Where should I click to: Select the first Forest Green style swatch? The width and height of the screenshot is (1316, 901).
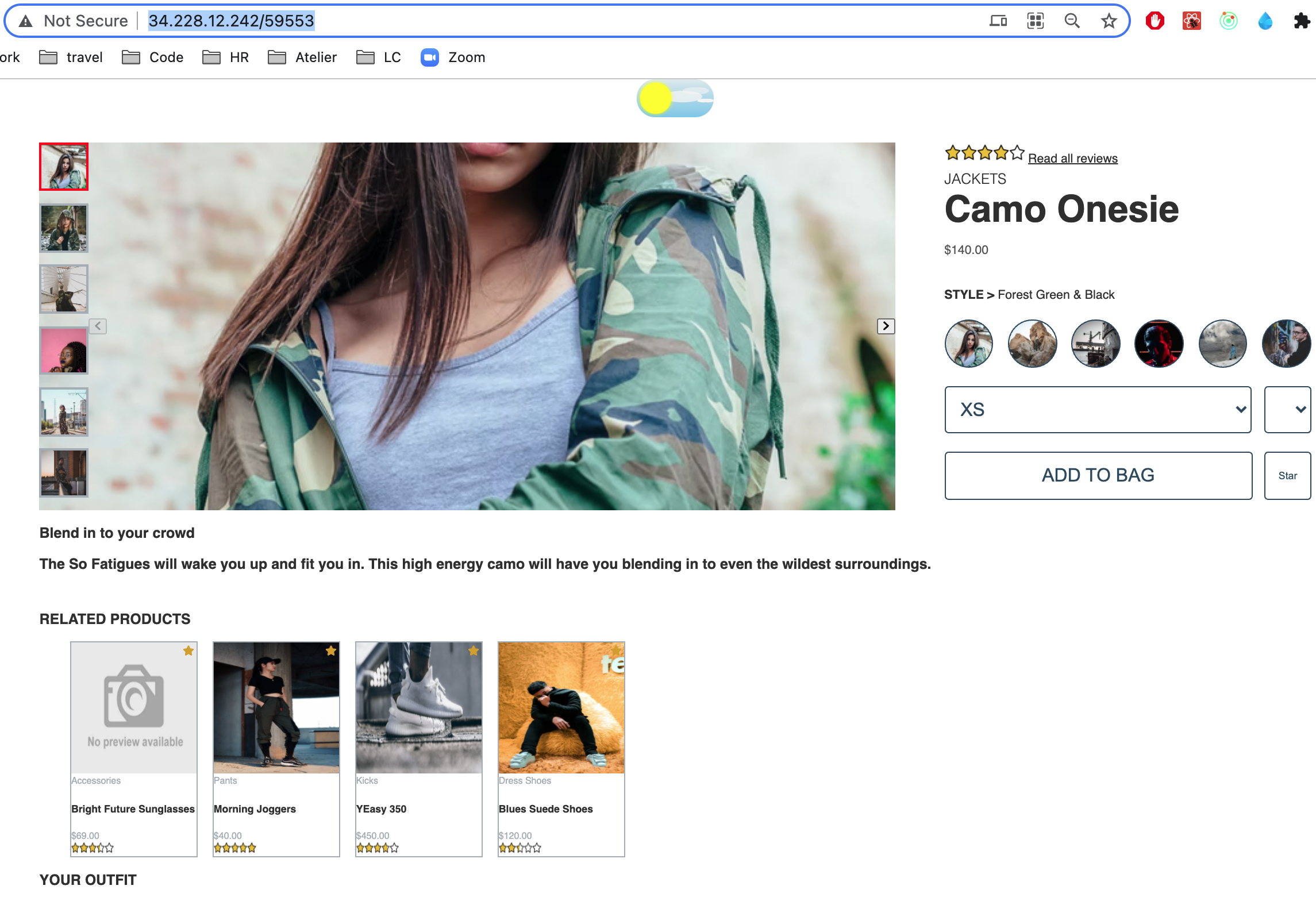tap(969, 344)
